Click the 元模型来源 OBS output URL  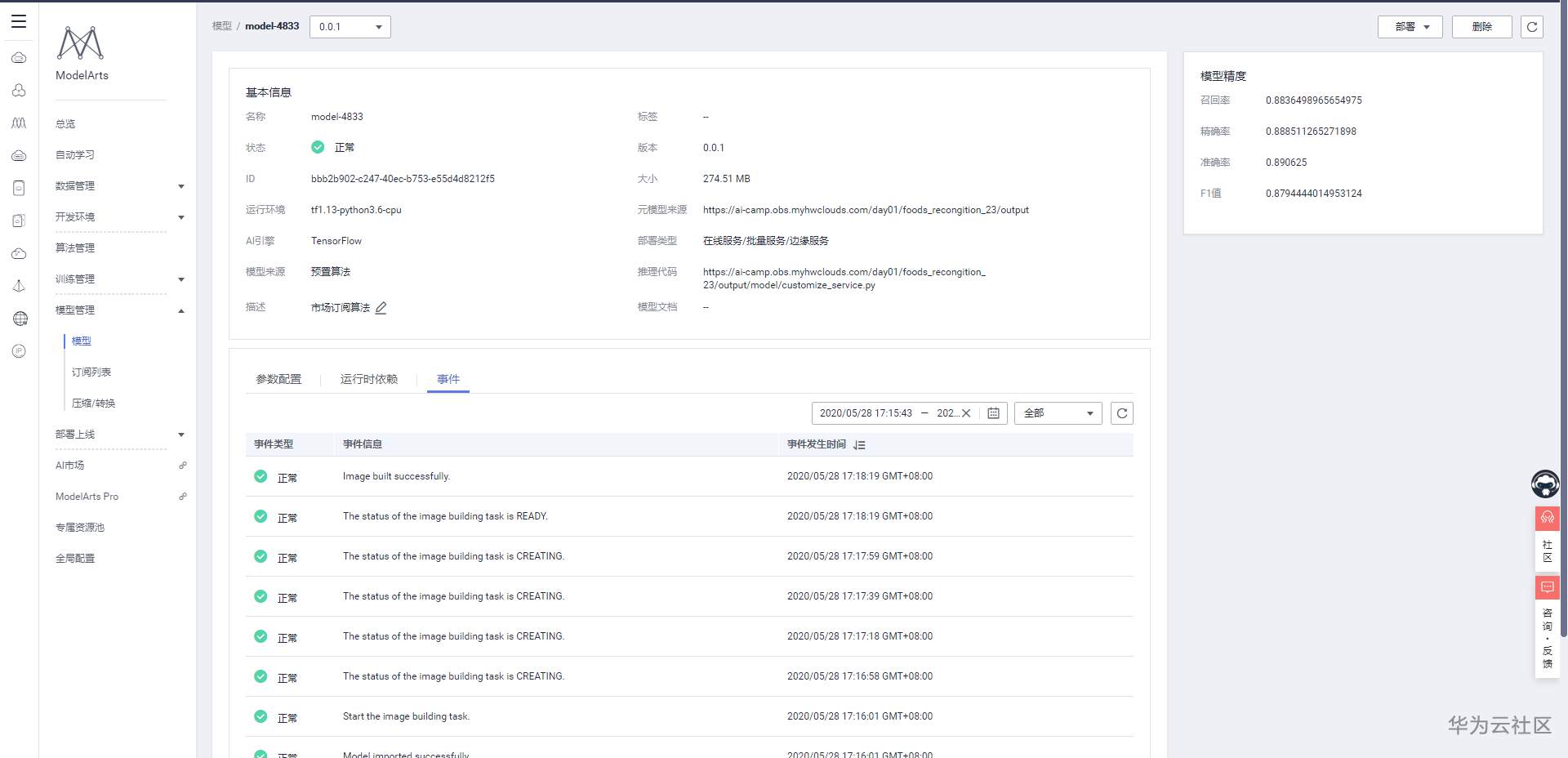coord(866,210)
